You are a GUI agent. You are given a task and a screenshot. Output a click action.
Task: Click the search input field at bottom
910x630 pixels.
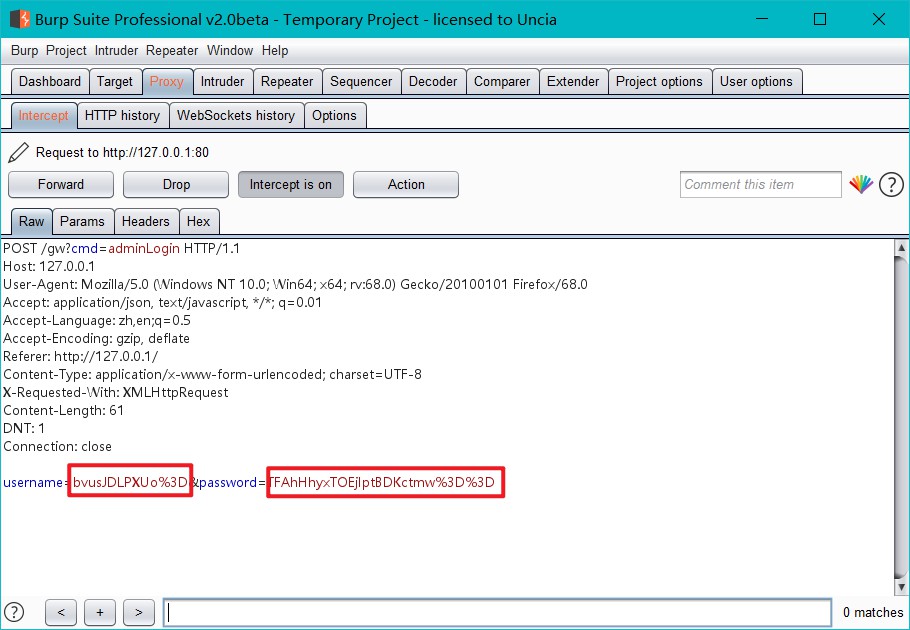[x=497, y=613]
